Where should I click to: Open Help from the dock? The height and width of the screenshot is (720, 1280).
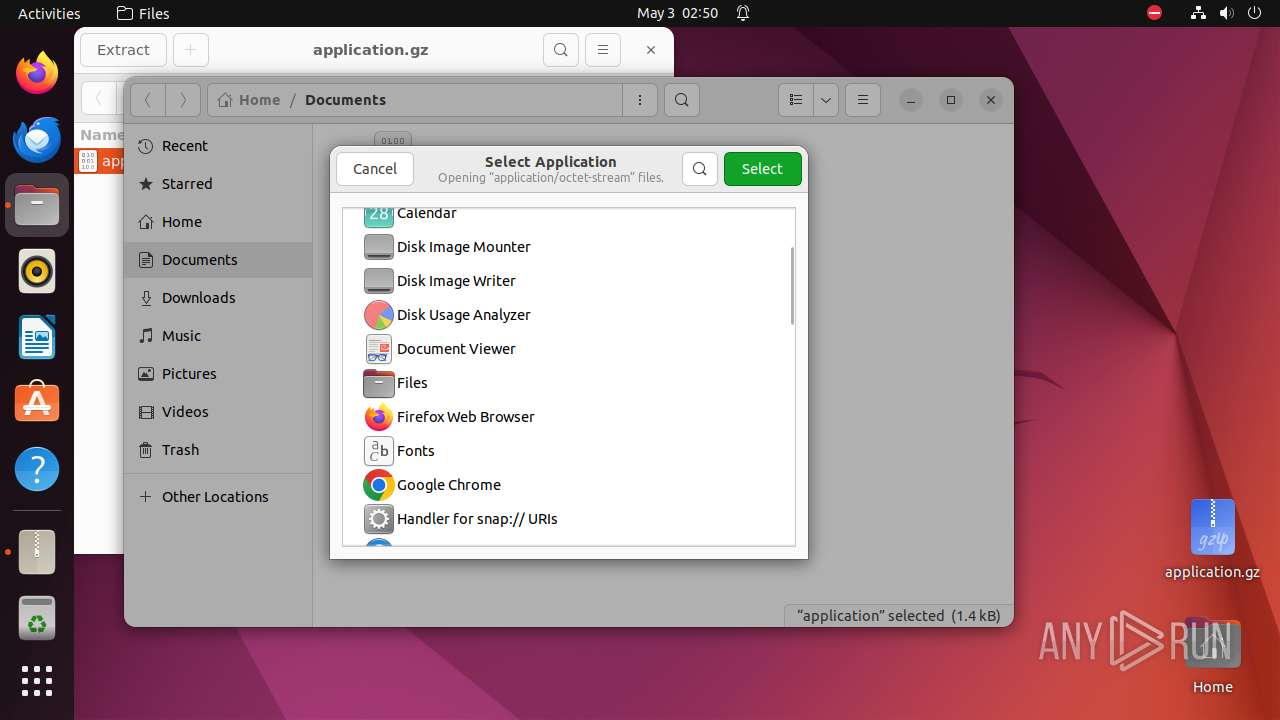37,469
